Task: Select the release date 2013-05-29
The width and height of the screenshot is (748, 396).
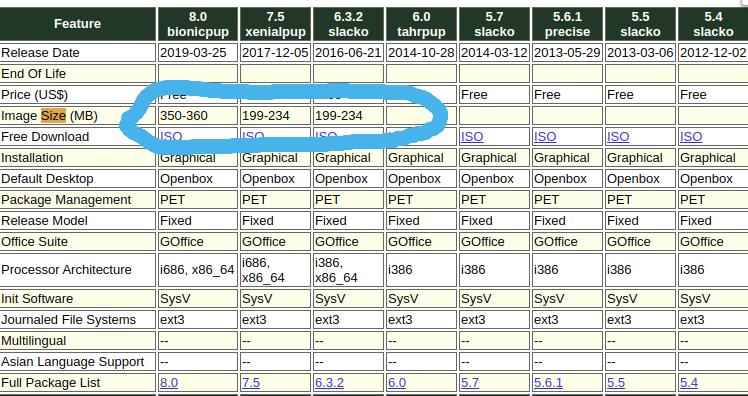Action: click(567, 52)
